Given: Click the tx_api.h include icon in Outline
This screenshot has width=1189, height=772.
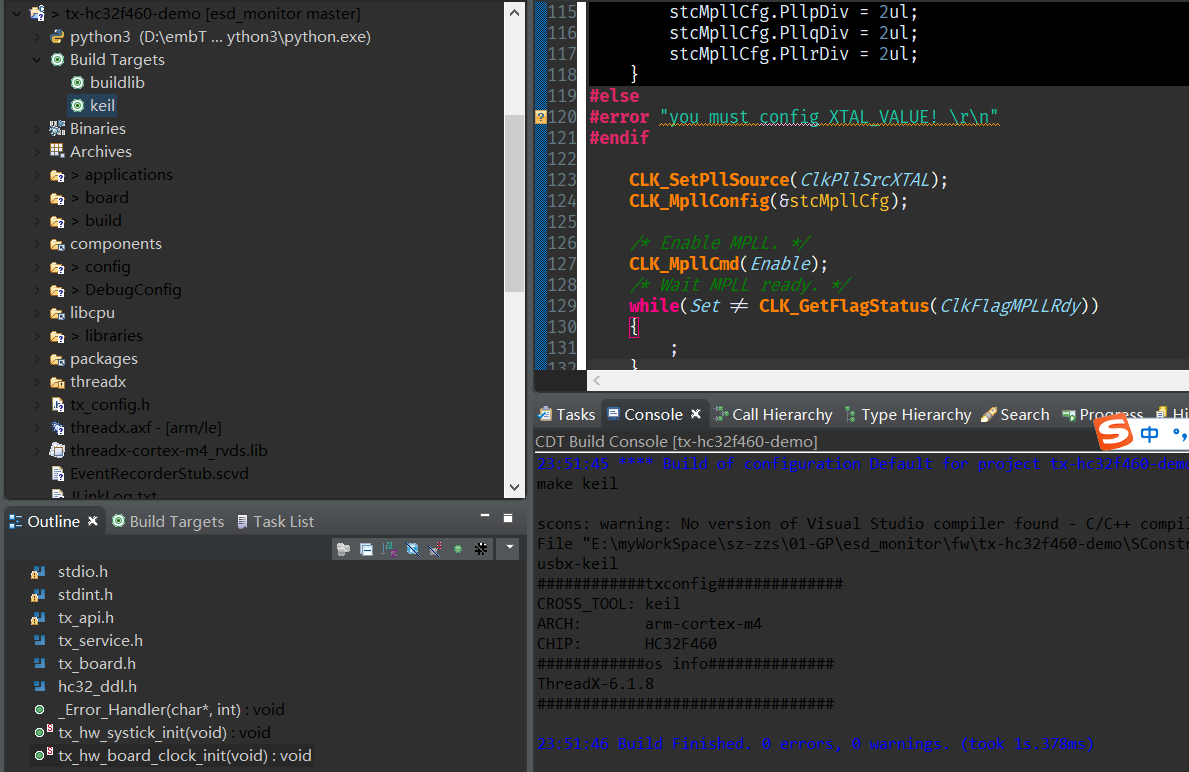Looking at the screenshot, I should pos(39,618).
